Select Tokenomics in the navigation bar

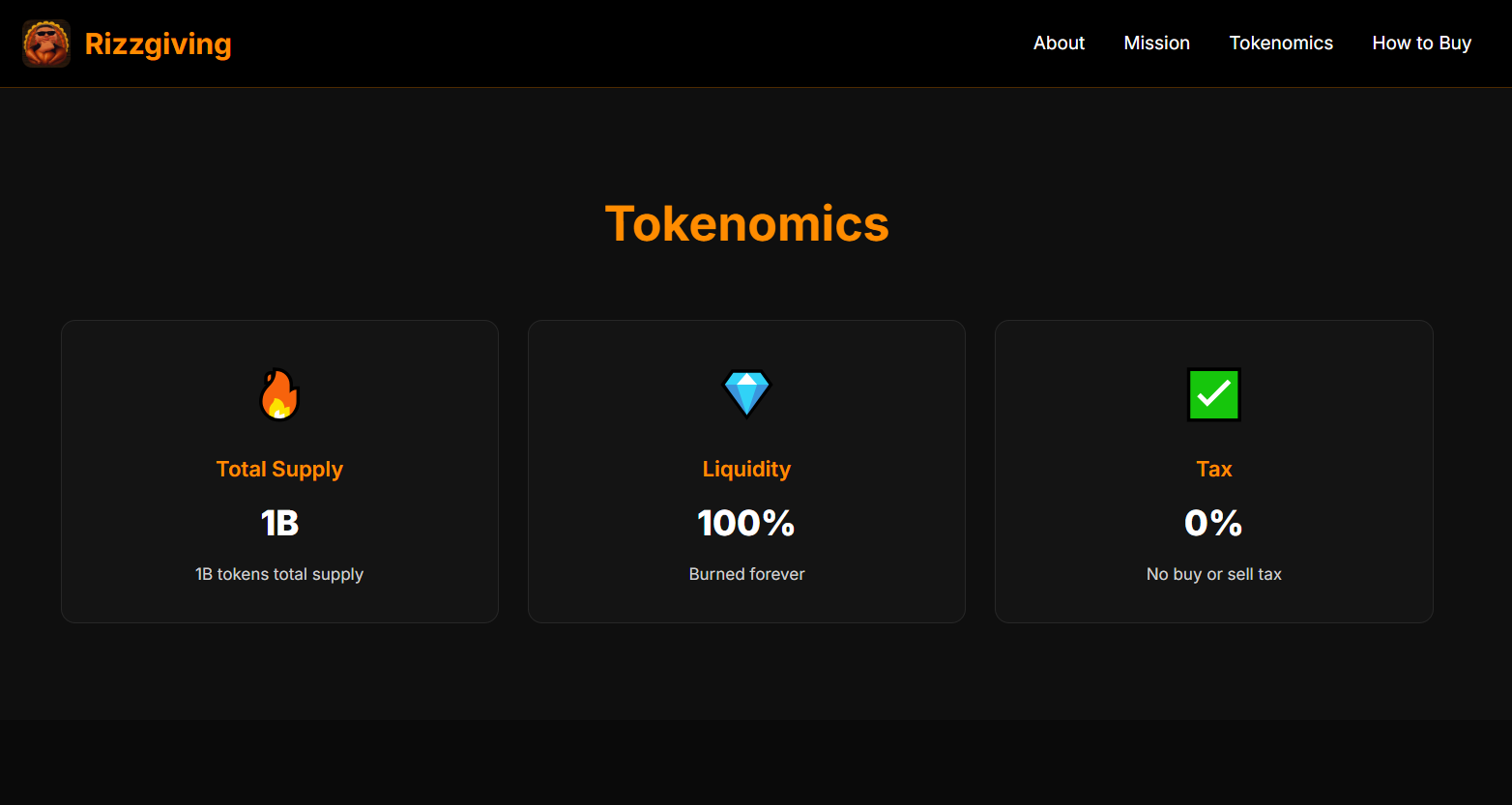pos(1281,43)
